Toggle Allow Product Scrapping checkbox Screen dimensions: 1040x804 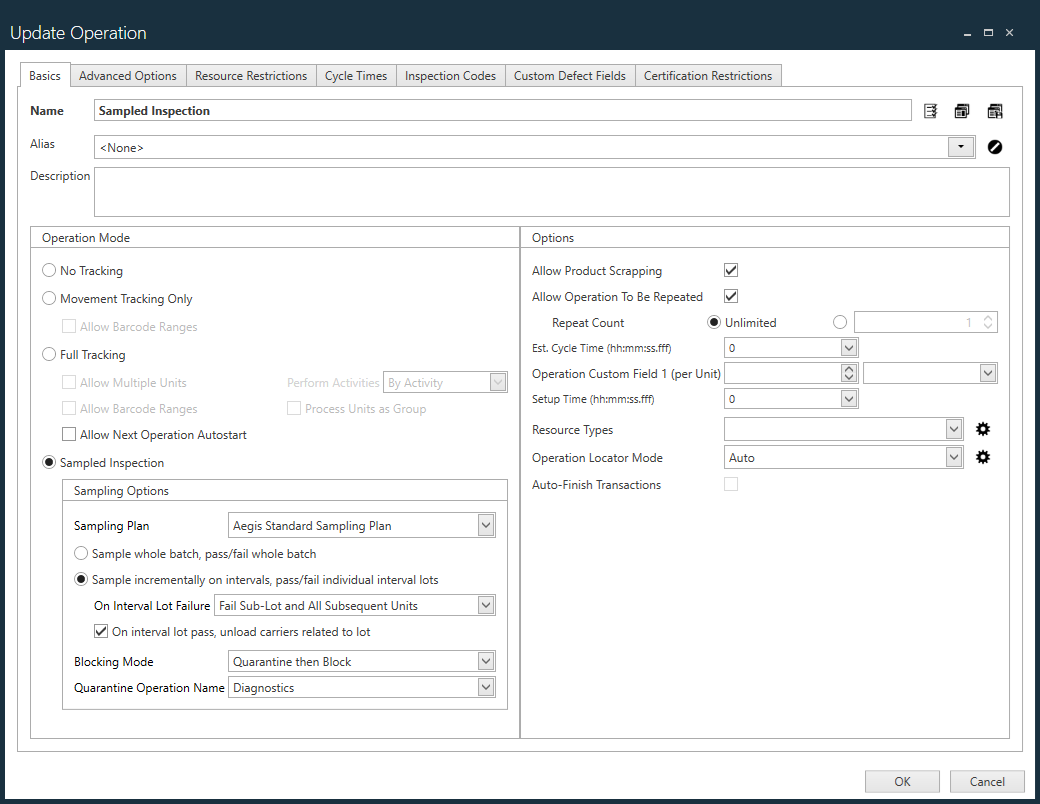click(731, 270)
